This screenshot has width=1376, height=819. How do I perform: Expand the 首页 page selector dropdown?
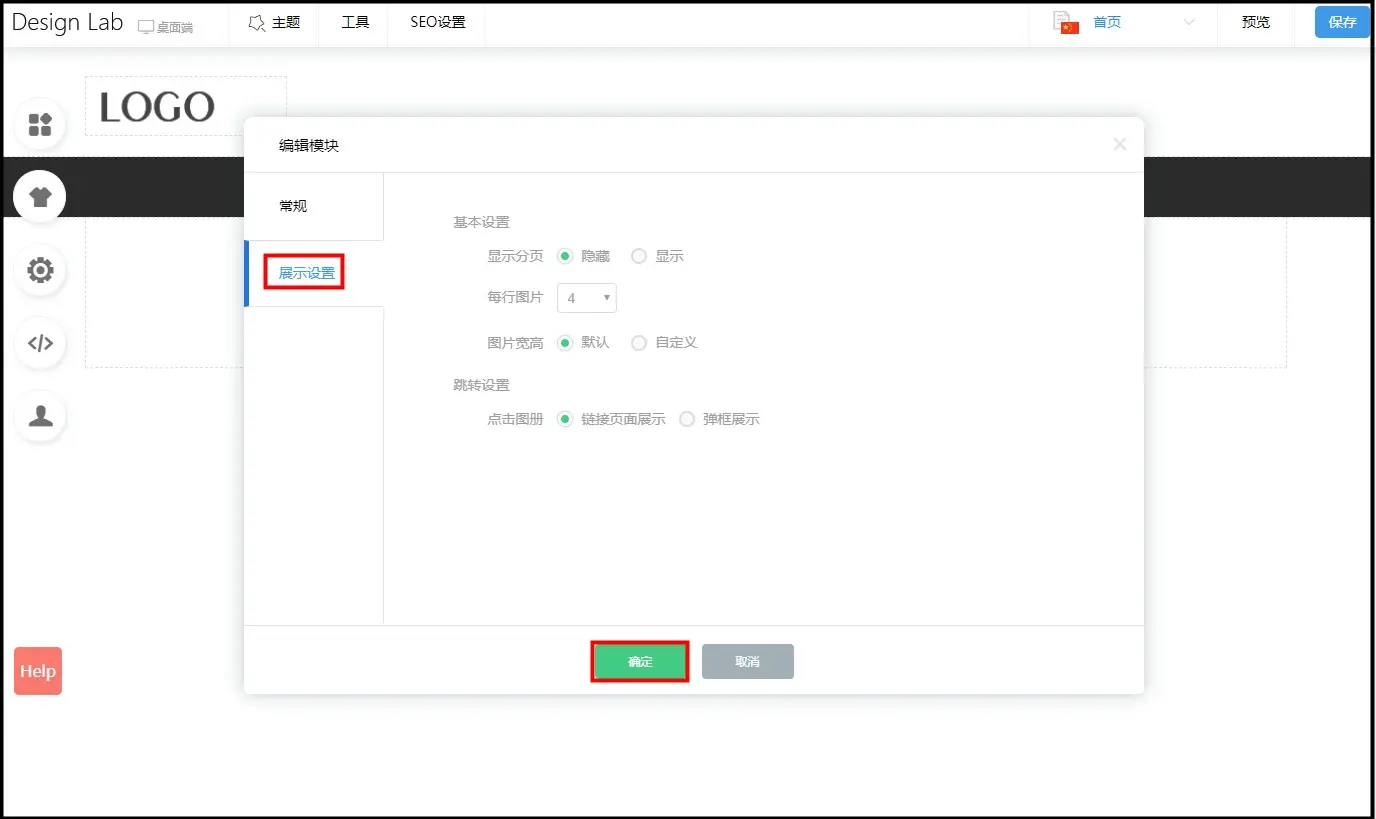pyautogui.click(x=1188, y=23)
